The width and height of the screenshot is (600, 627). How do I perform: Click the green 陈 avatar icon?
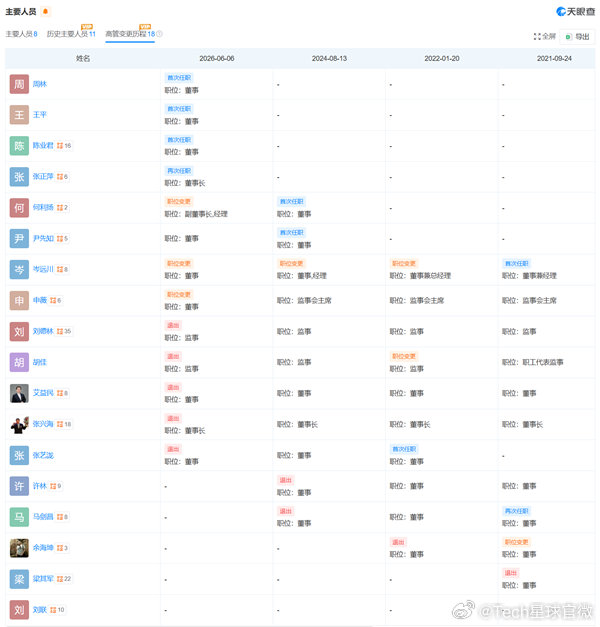(x=19, y=146)
